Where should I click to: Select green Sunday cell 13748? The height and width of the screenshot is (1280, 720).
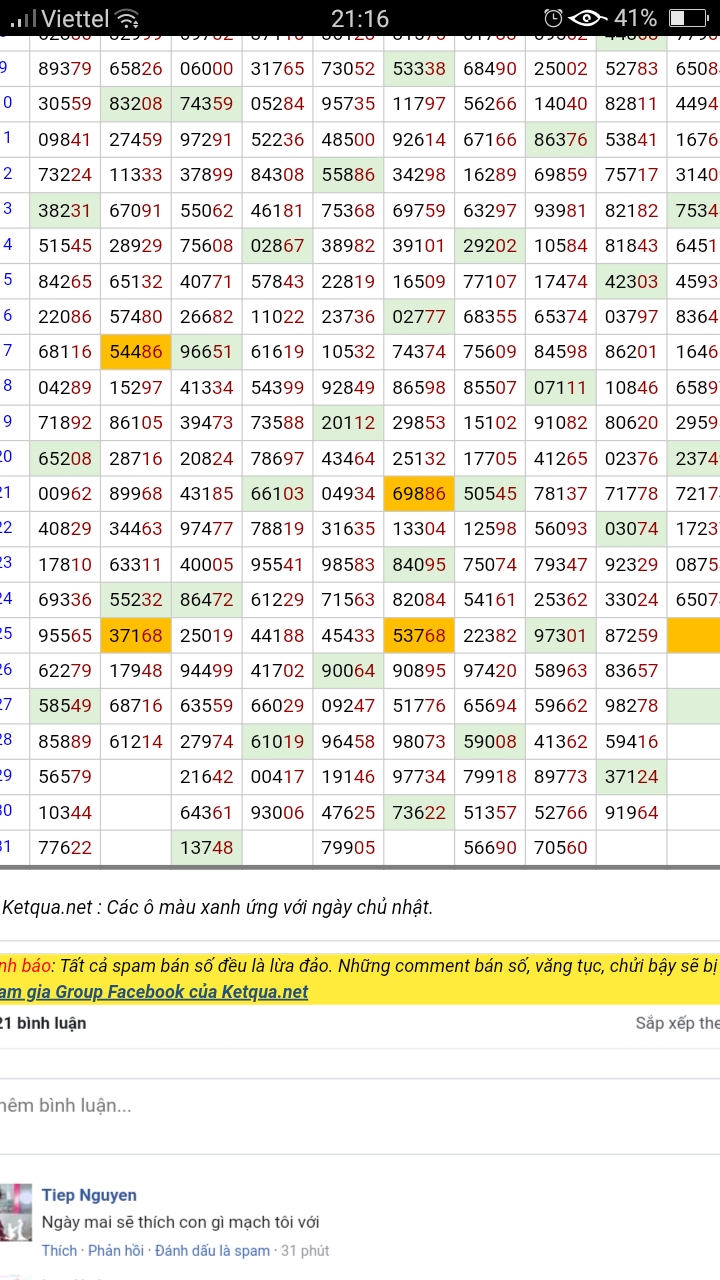[x=206, y=848]
